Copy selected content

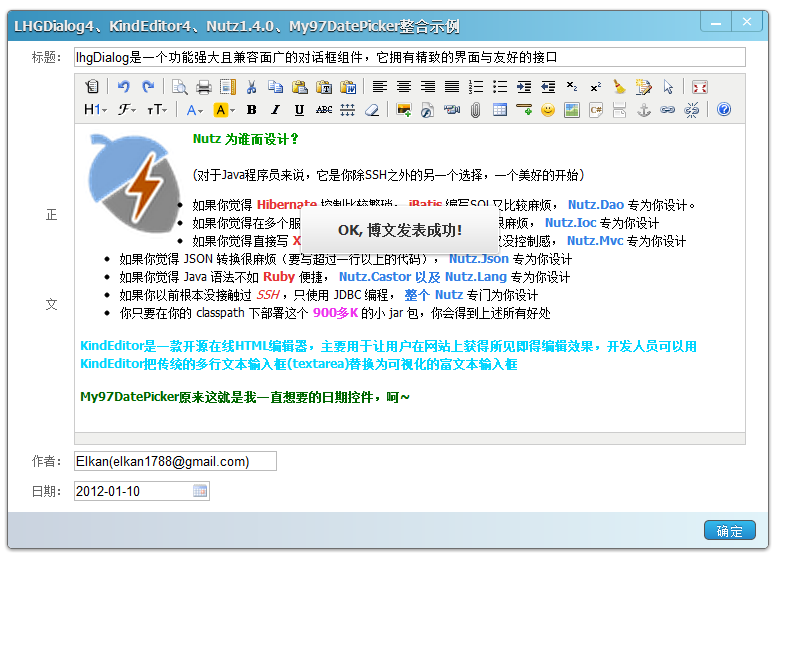[275, 87]
